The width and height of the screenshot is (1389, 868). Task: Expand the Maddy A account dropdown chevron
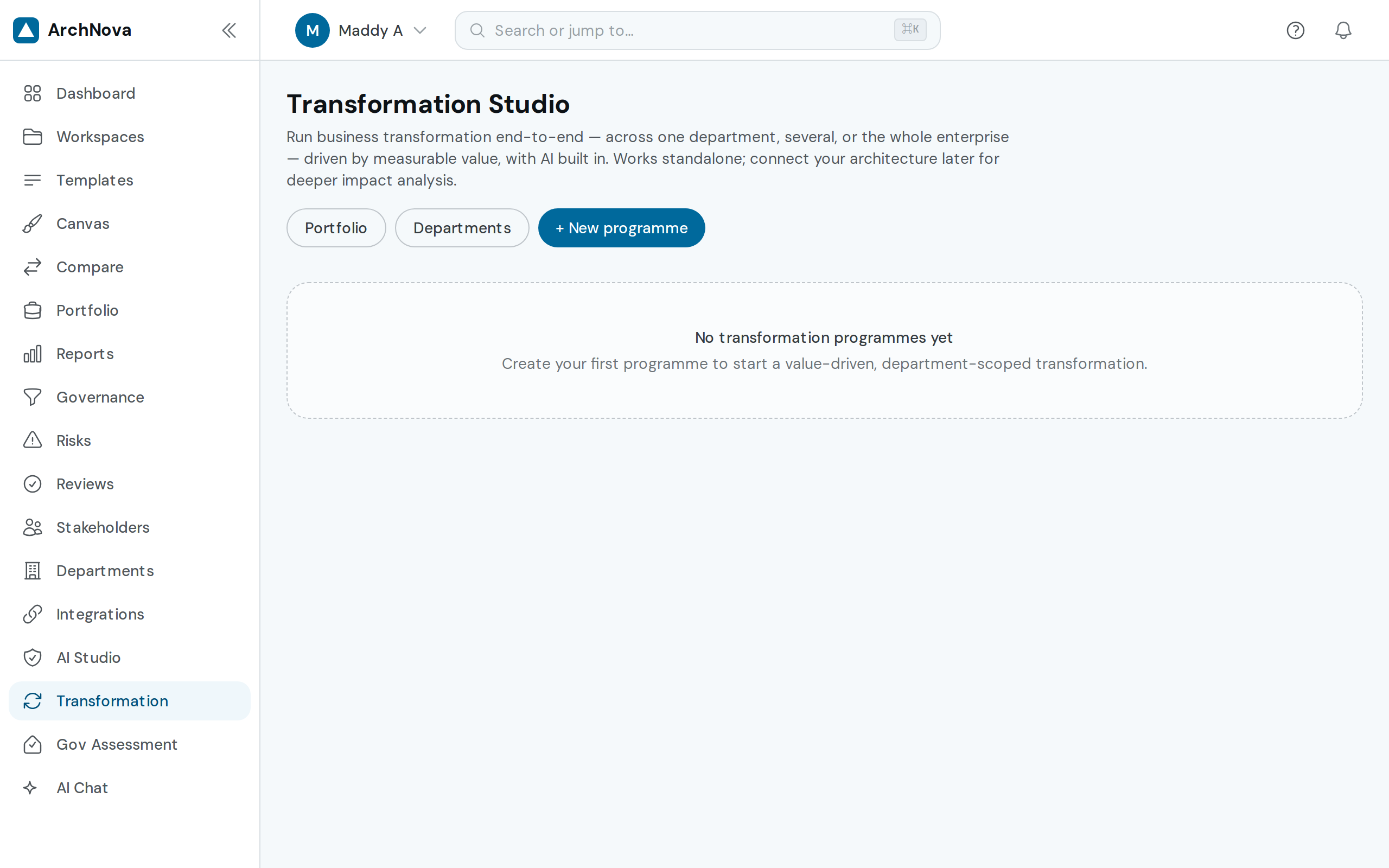[420, 30]
